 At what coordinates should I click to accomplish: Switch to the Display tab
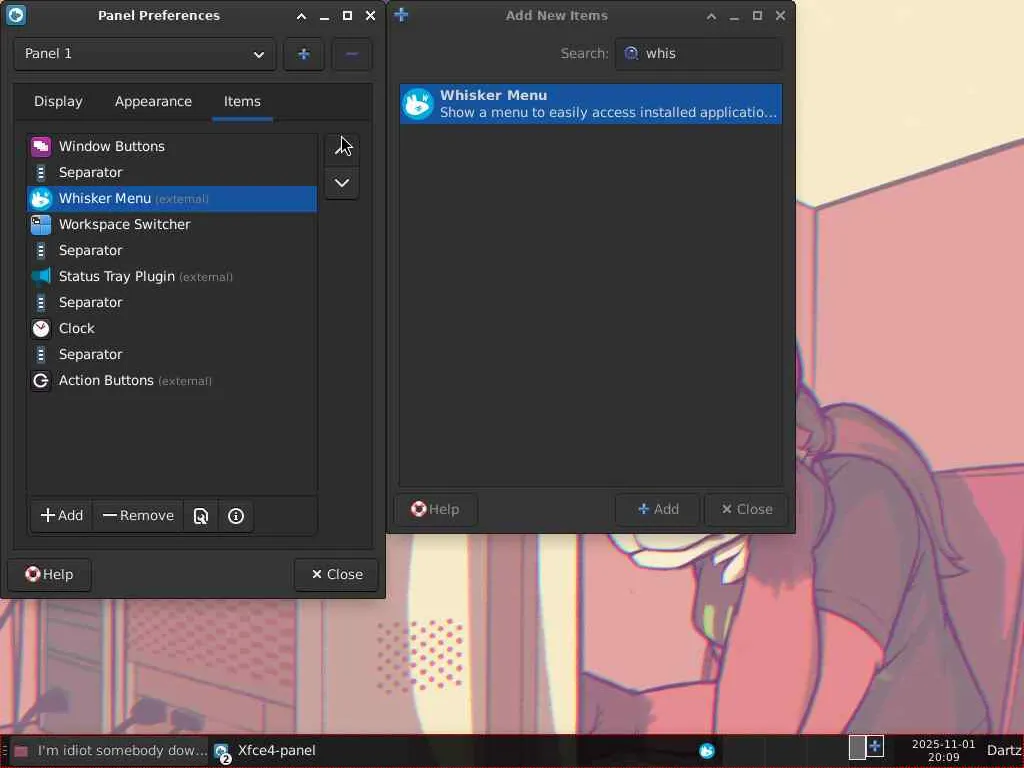[58, 101]
